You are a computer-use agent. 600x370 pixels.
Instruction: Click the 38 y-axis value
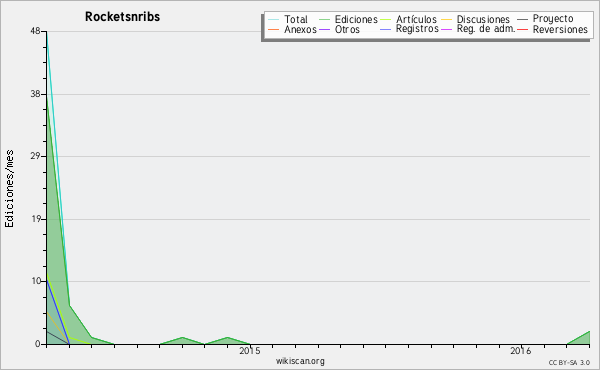coord(35,94)
